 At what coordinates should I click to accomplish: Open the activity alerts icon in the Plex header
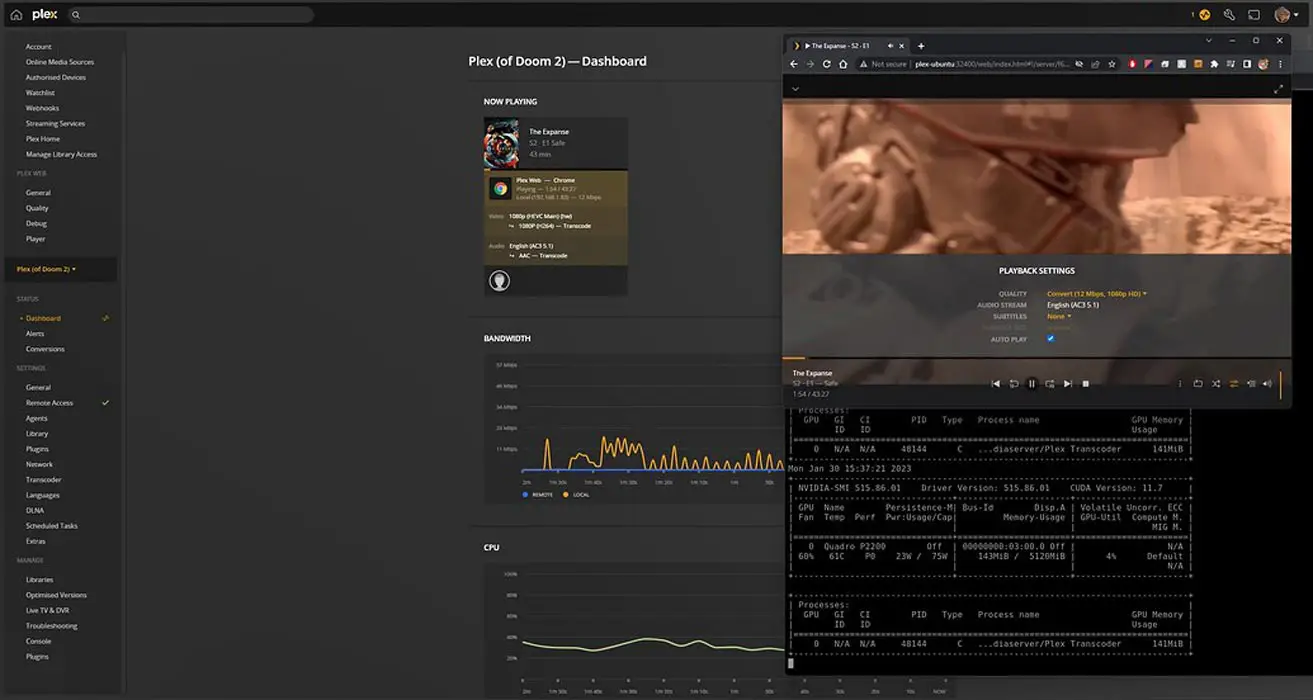click(1204, 15)
